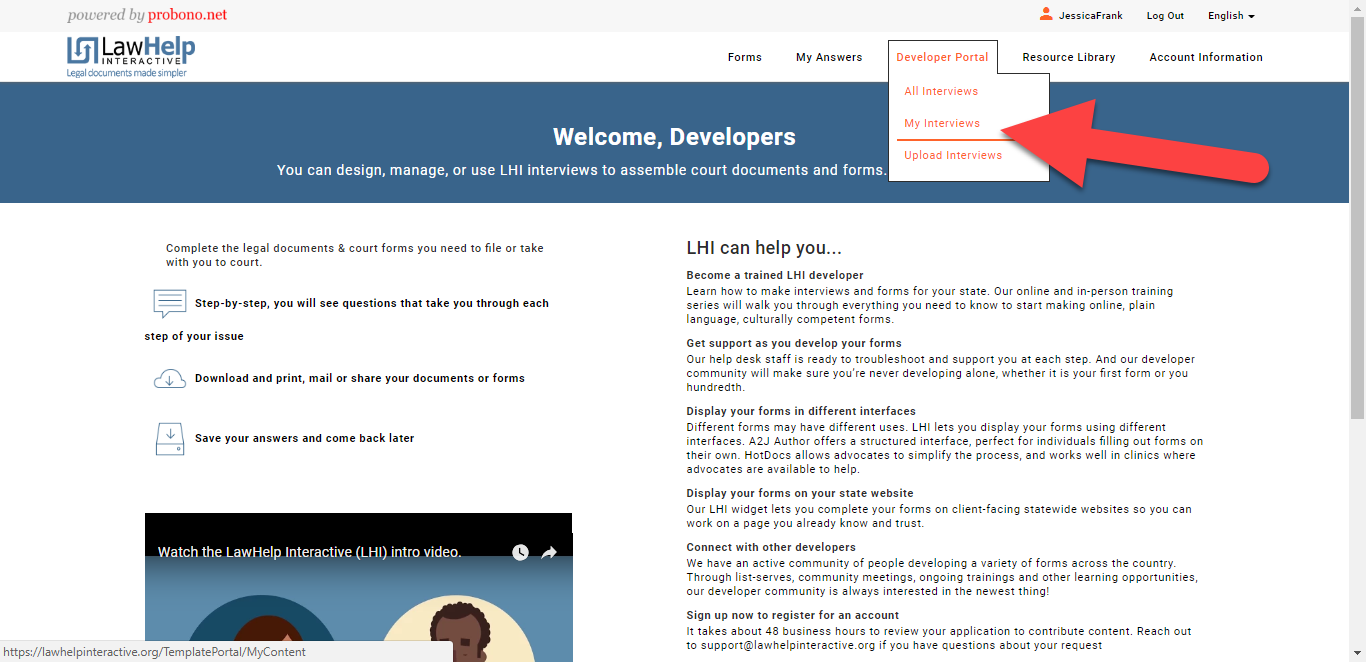The width and height of the screenshot is (1366, 662).
Task: Click 'Sign up now to register for an account'
Action: click(x=793, y=615)
